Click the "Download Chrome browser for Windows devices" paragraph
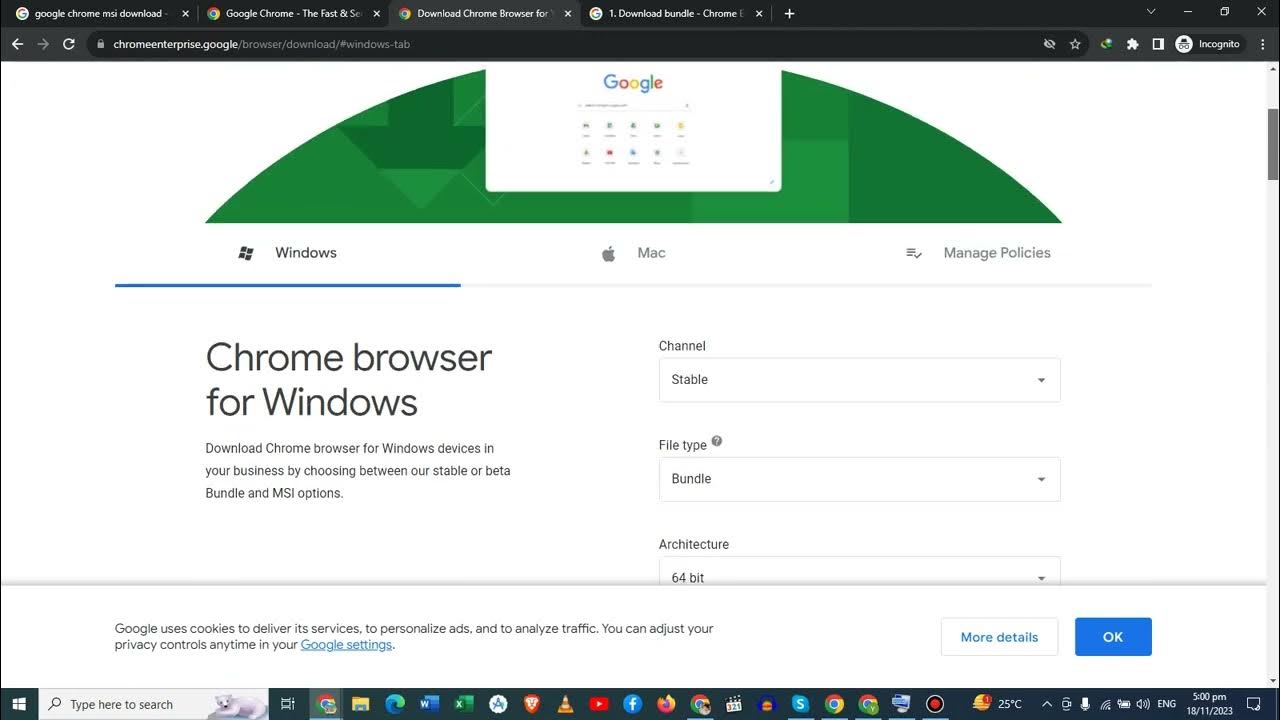The width and height of the screenshot is (1280, 720). click(358, 471)
